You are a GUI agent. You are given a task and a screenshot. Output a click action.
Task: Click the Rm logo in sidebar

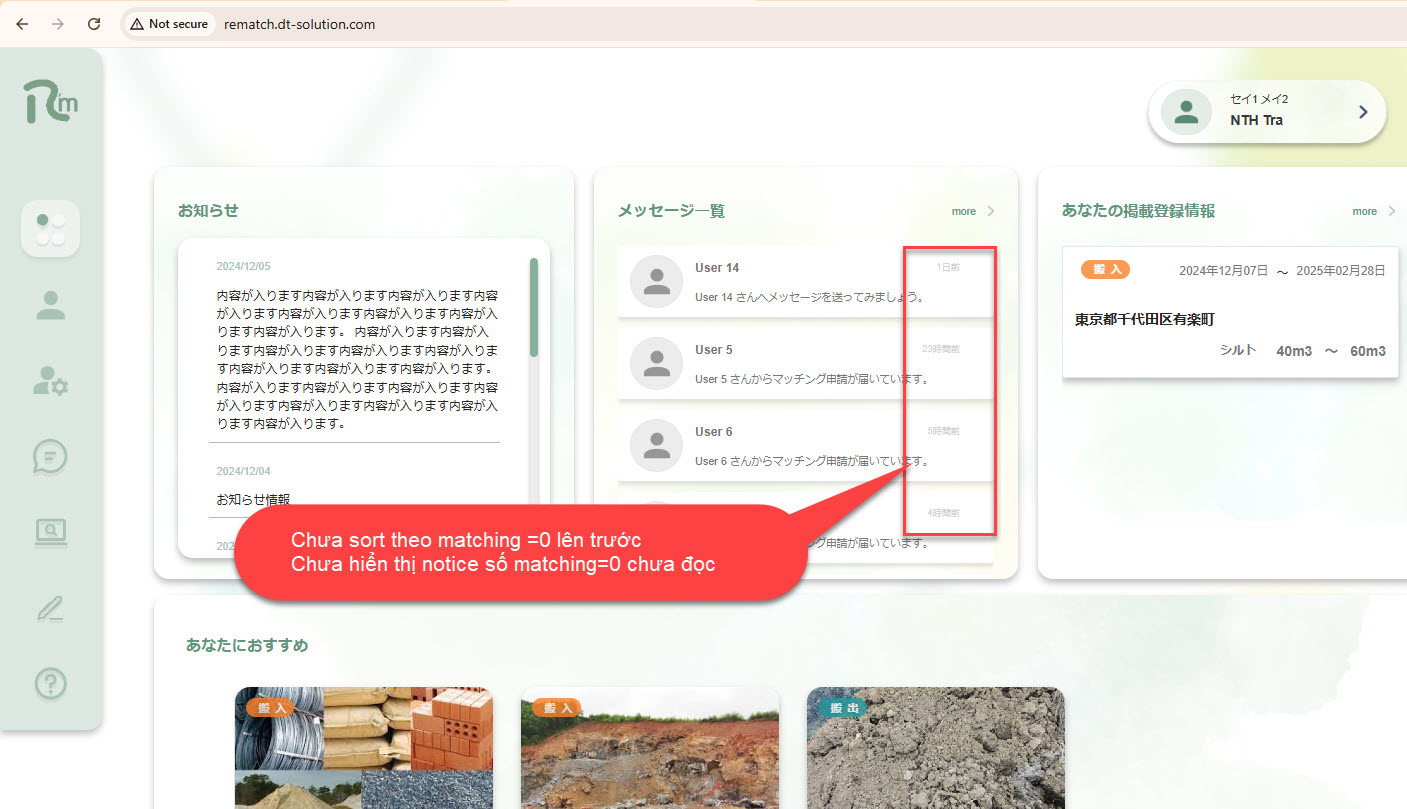(x=50, y=101)
